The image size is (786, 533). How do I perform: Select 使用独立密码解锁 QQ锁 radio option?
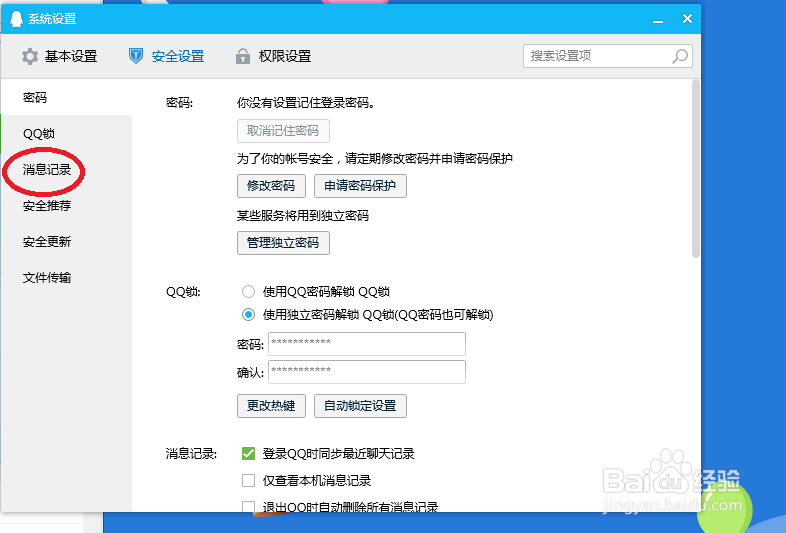click(x=248, y=315)
